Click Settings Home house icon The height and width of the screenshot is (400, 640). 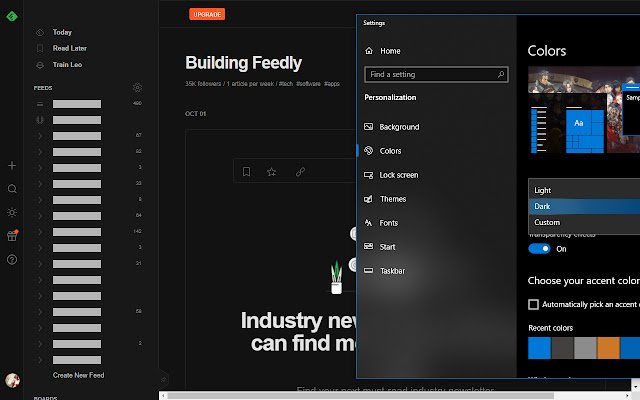(x=369, y=51)
